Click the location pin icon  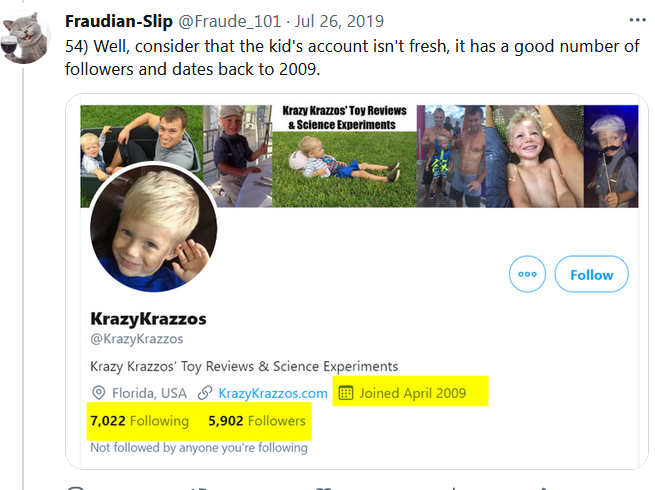tap(98, 393)
